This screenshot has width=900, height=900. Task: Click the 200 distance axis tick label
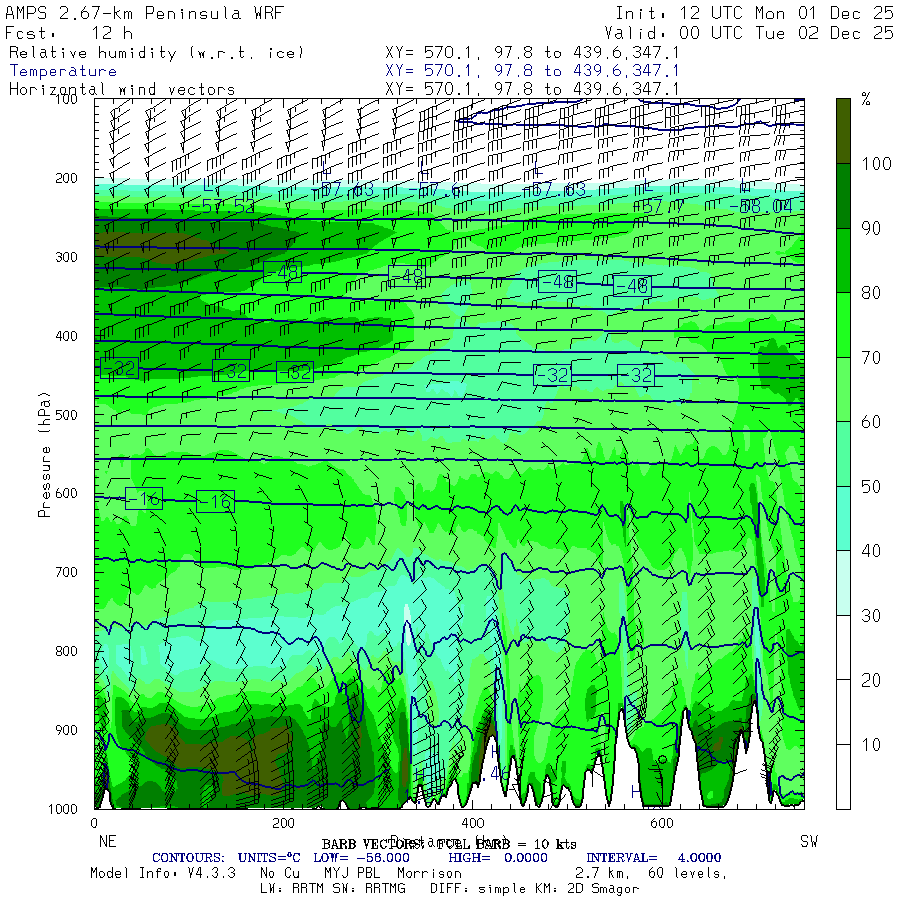point(283,824)
